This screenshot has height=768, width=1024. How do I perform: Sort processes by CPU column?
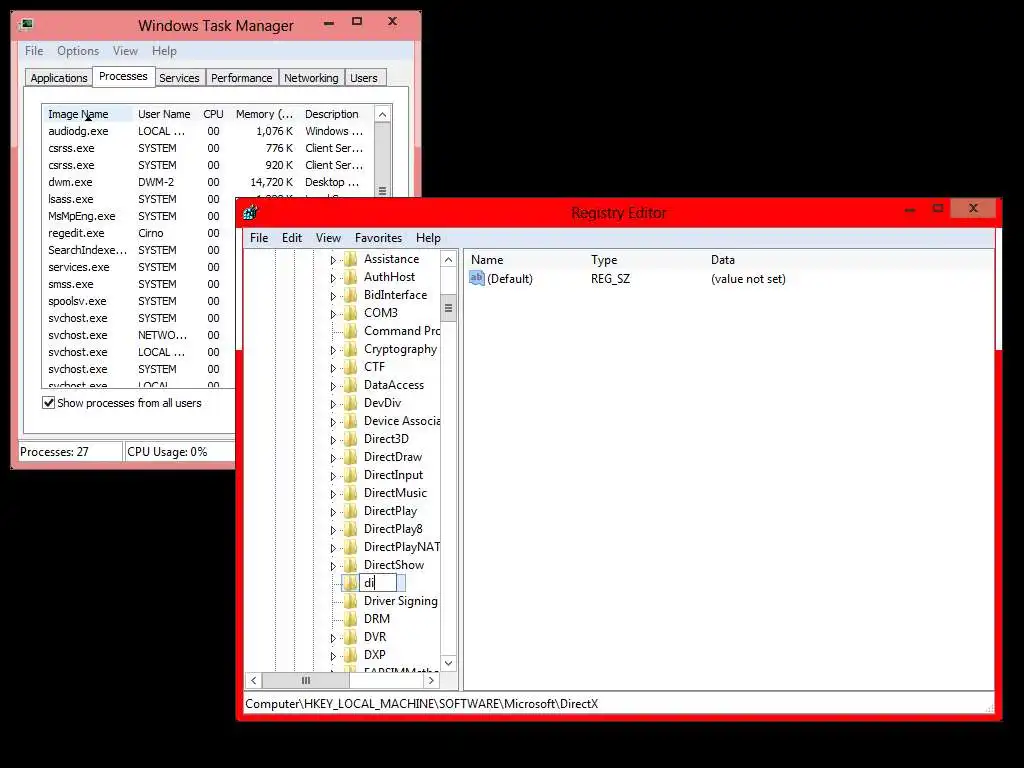[214, 114]
